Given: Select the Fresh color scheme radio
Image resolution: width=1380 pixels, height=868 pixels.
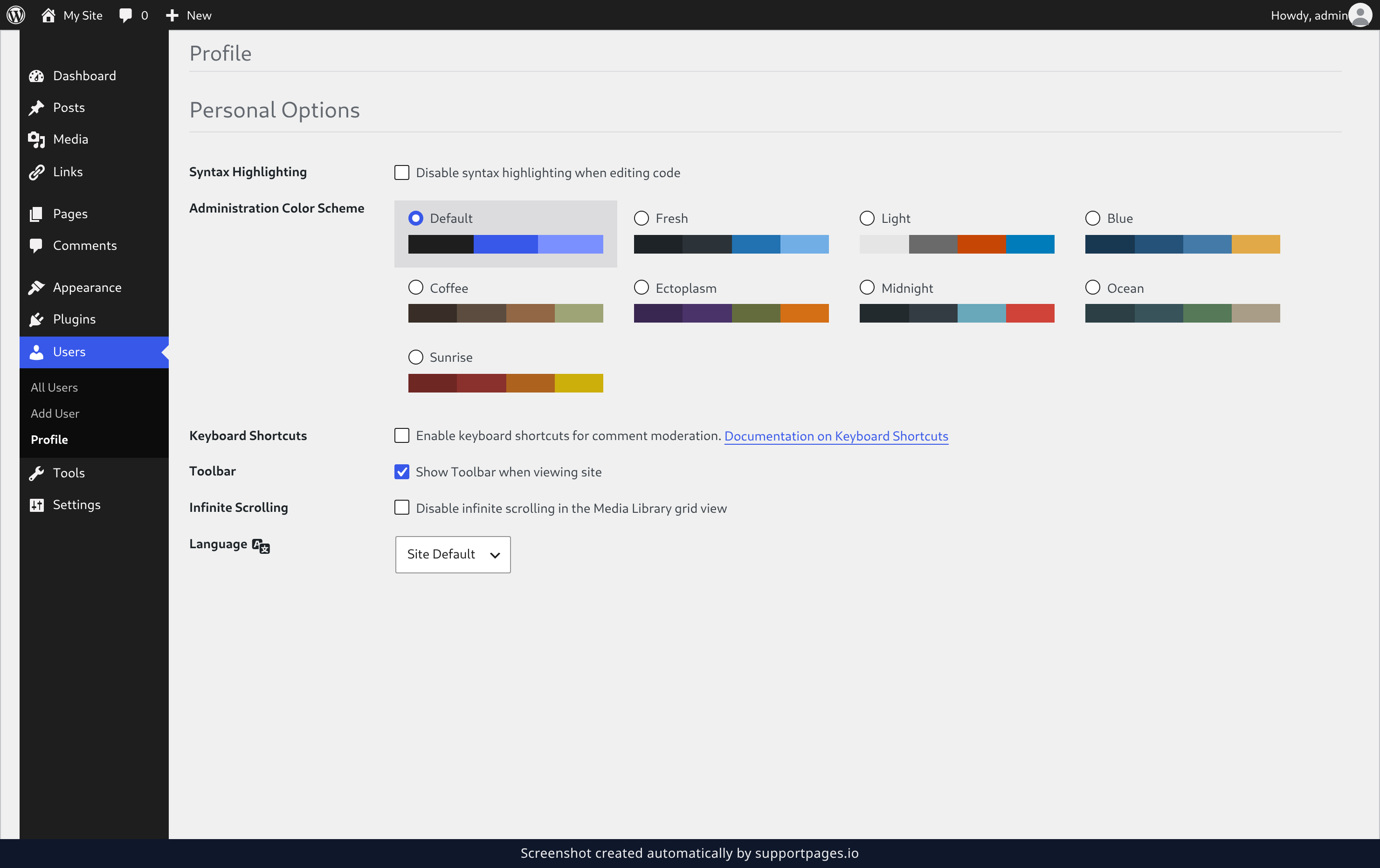Looking at the screenshot, I should 642,218.
